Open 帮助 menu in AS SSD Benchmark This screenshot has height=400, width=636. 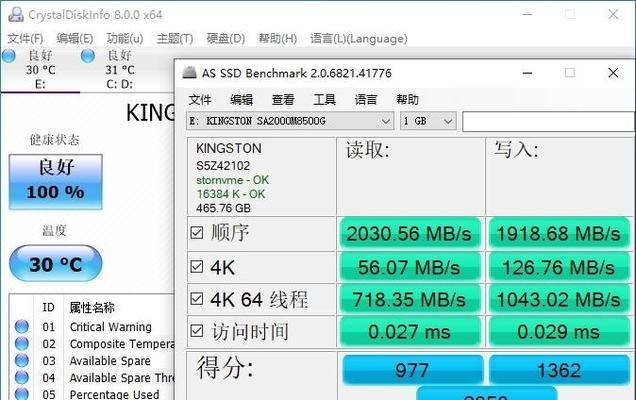407,99
